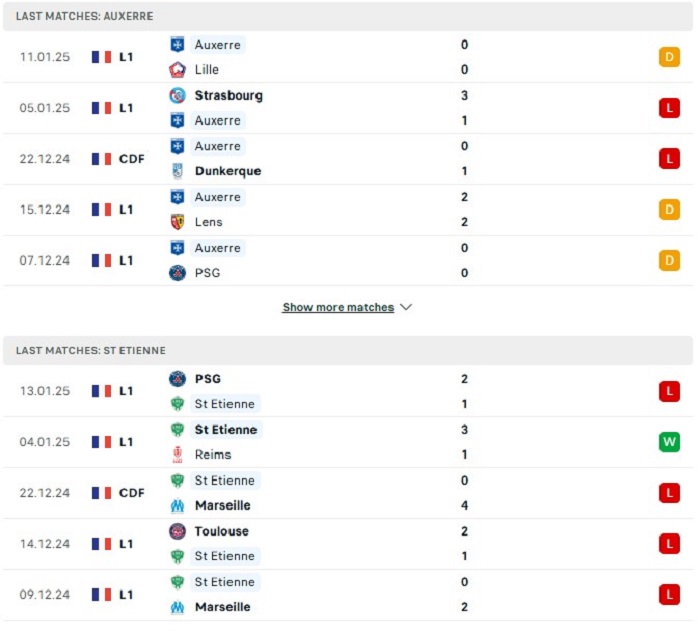Click the Reims club crest icon
The height and width of the screenshot is (631, 700).
click(x=177, y=455)
